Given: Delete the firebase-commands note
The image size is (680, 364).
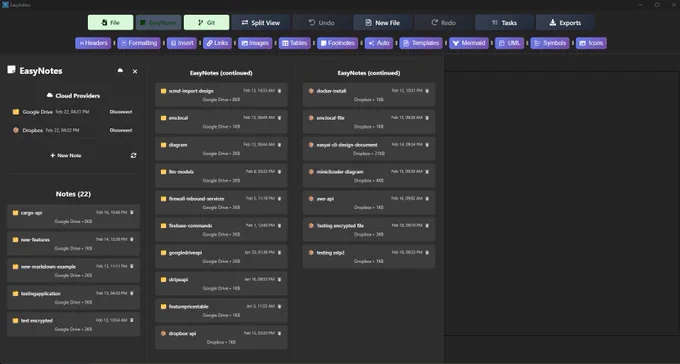Looking at the screenshot, I should [x=279, y=225].
